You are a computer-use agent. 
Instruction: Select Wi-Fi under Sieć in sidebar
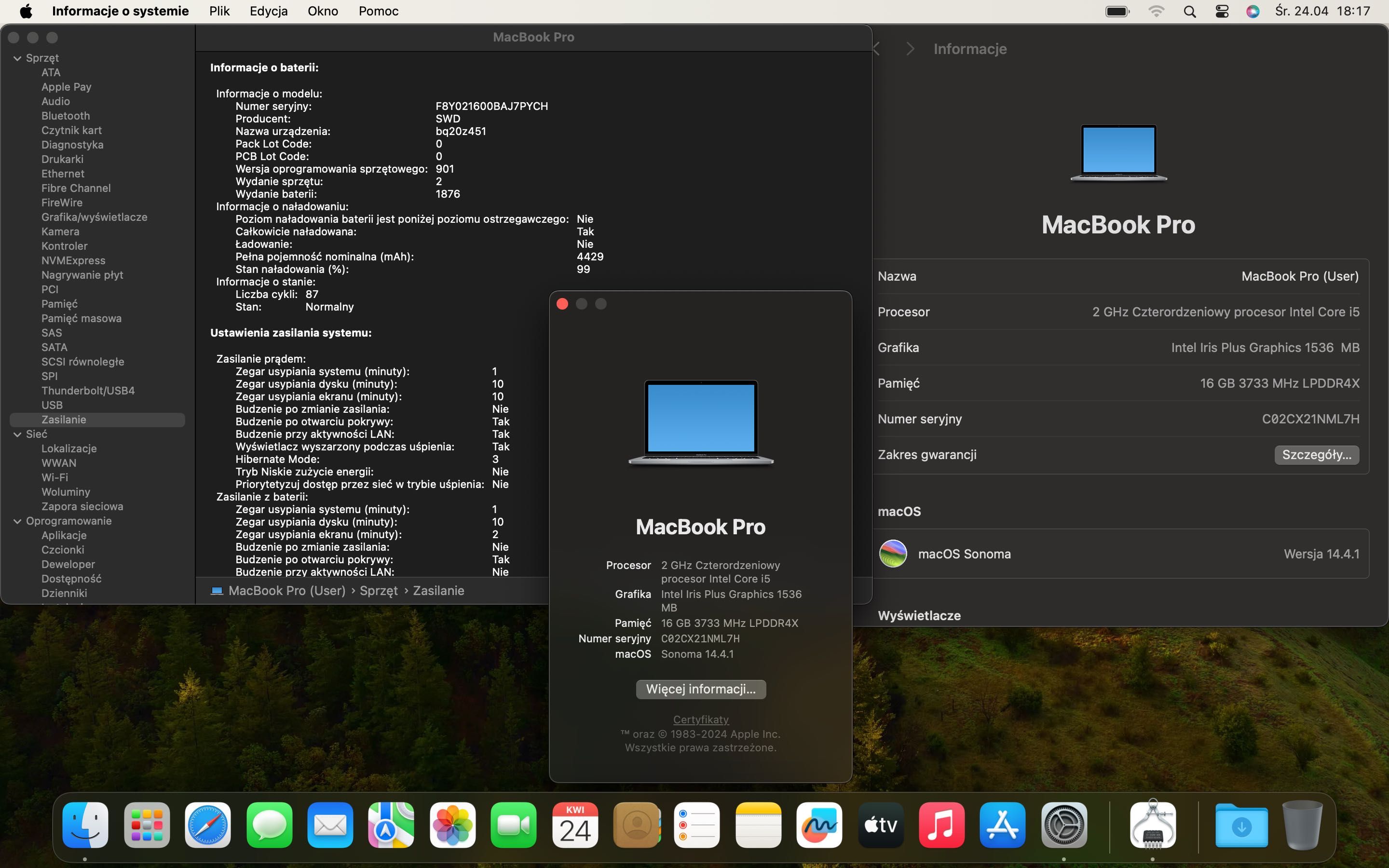click(x=54, y=477)
